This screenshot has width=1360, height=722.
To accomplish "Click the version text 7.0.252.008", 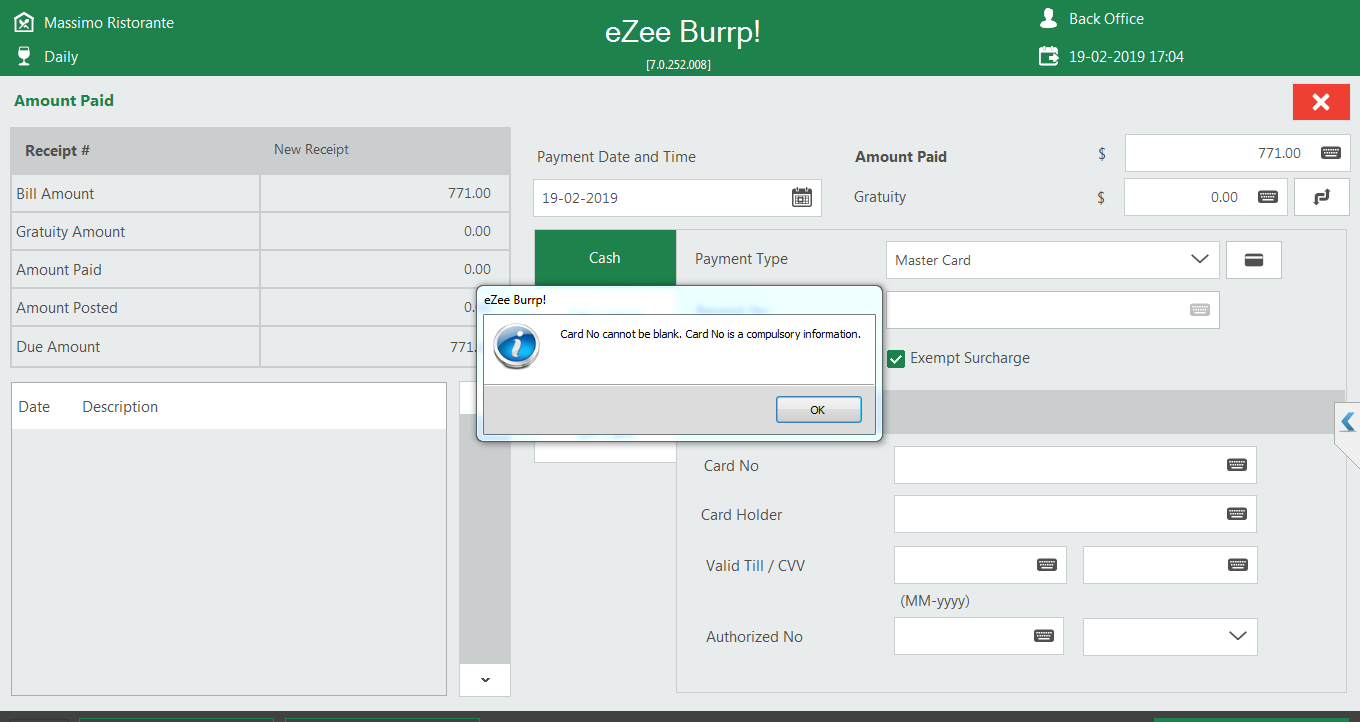I will (x=679, y=64).
